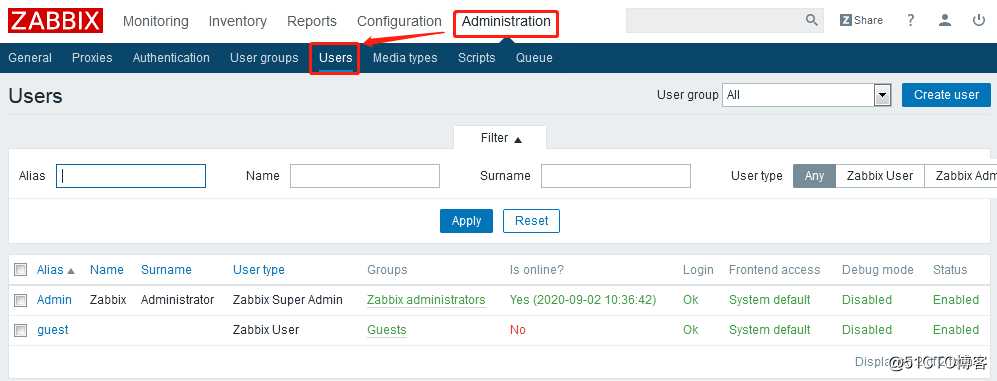Screen dimensions: 997x381
Task: Open the guest user link
Action: click(x=53, y=330)
